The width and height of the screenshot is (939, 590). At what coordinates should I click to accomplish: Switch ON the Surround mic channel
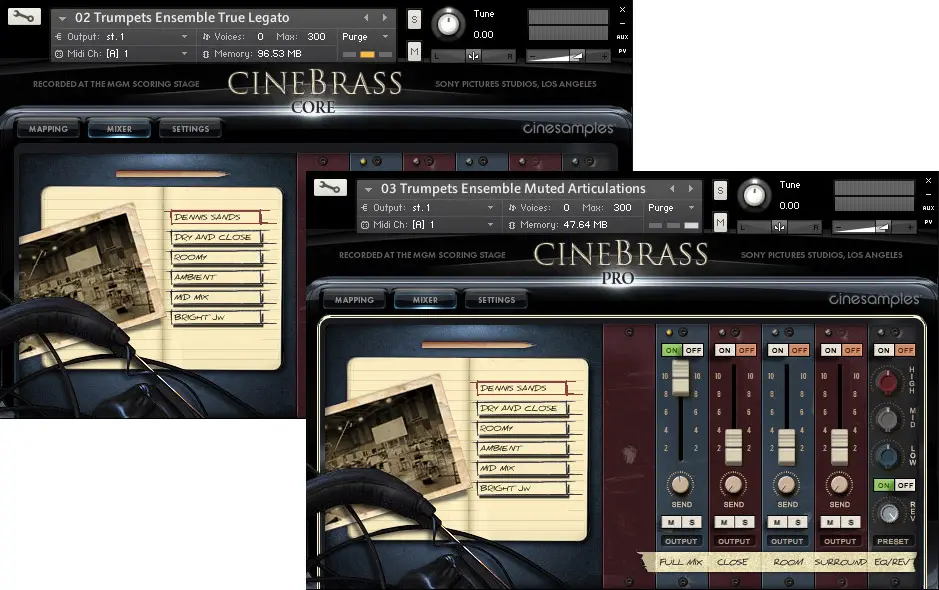pyautogui.click(x=830, y=350)
